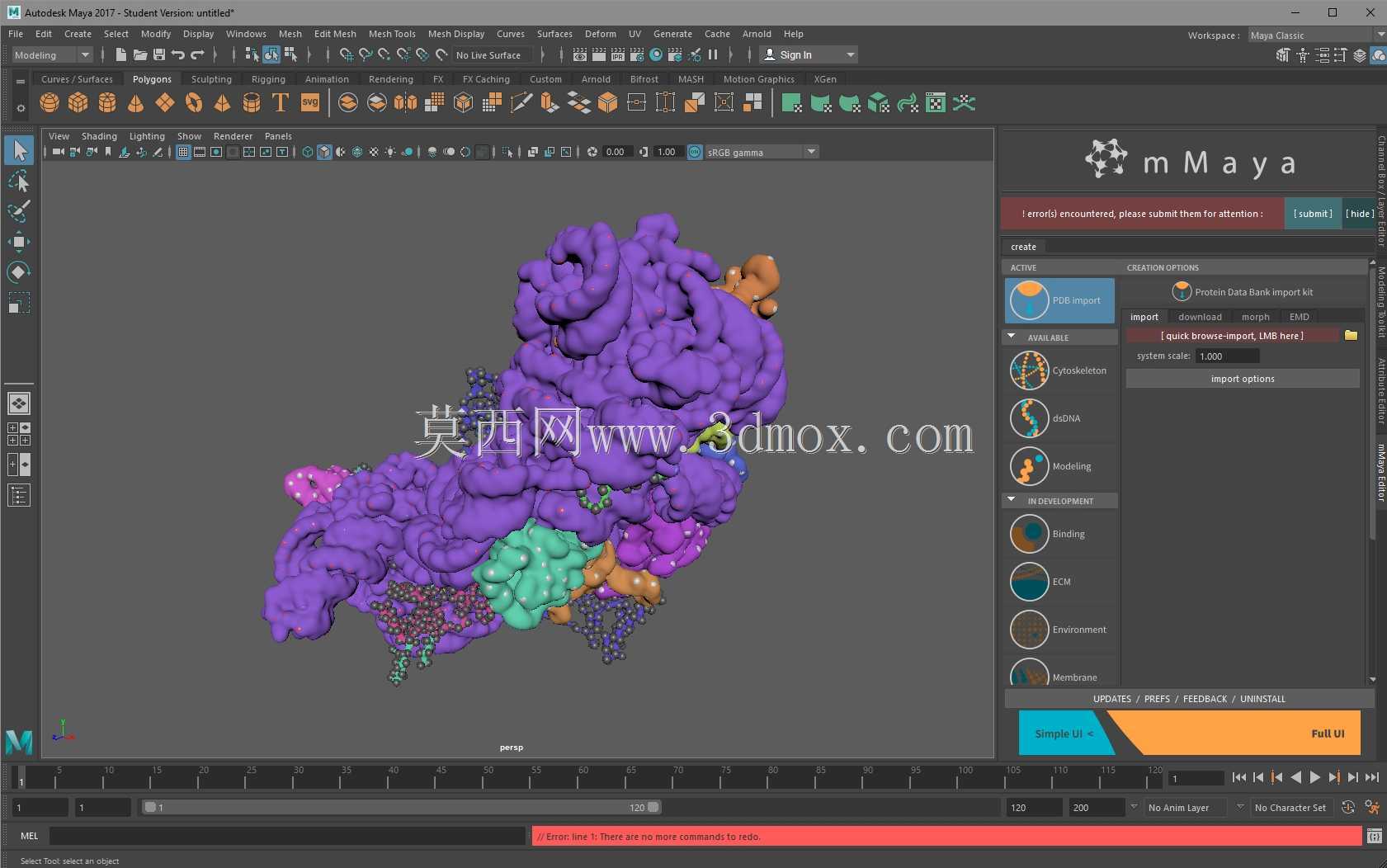Play the animation forwards
The image size is (1387, 868).
(x=1315, y=777)
